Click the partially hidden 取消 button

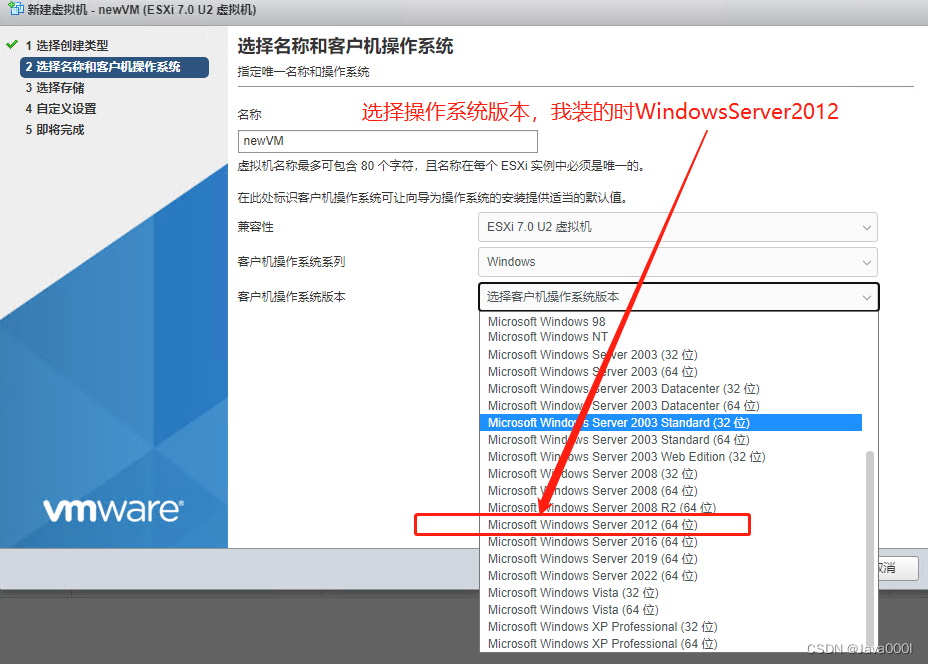(898, 568)
